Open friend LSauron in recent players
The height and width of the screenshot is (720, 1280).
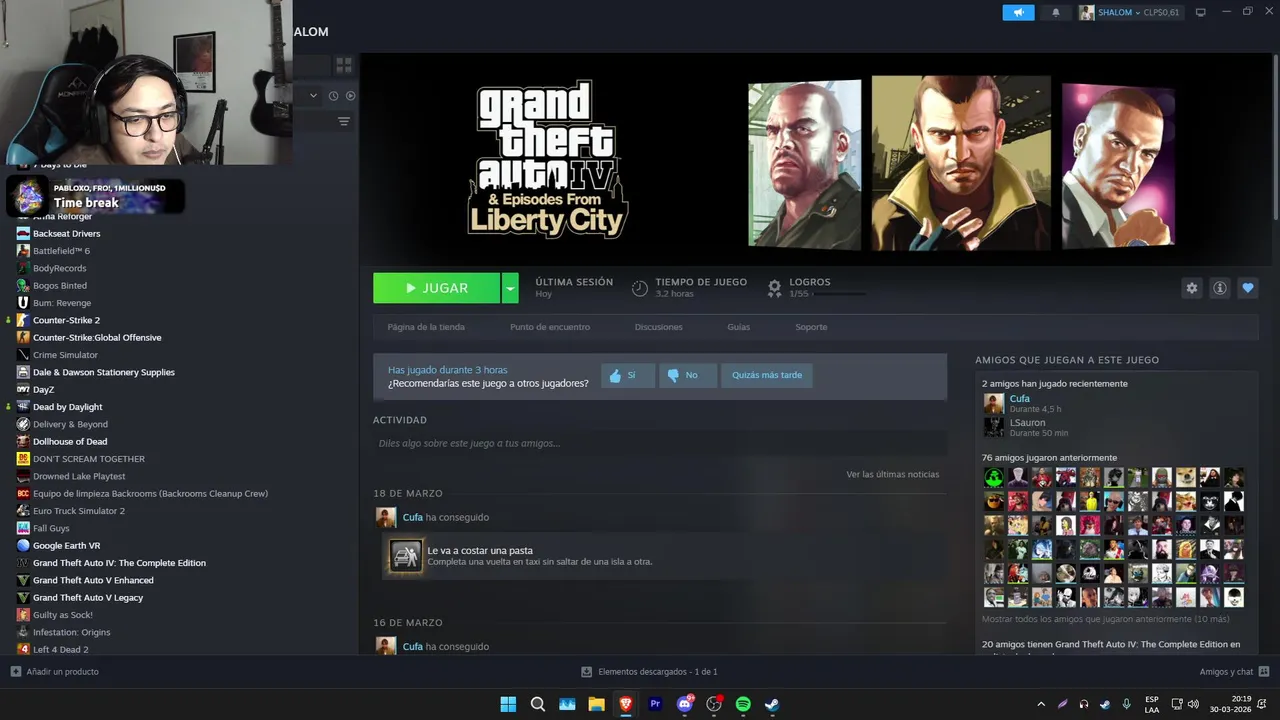click(1027, 423)
